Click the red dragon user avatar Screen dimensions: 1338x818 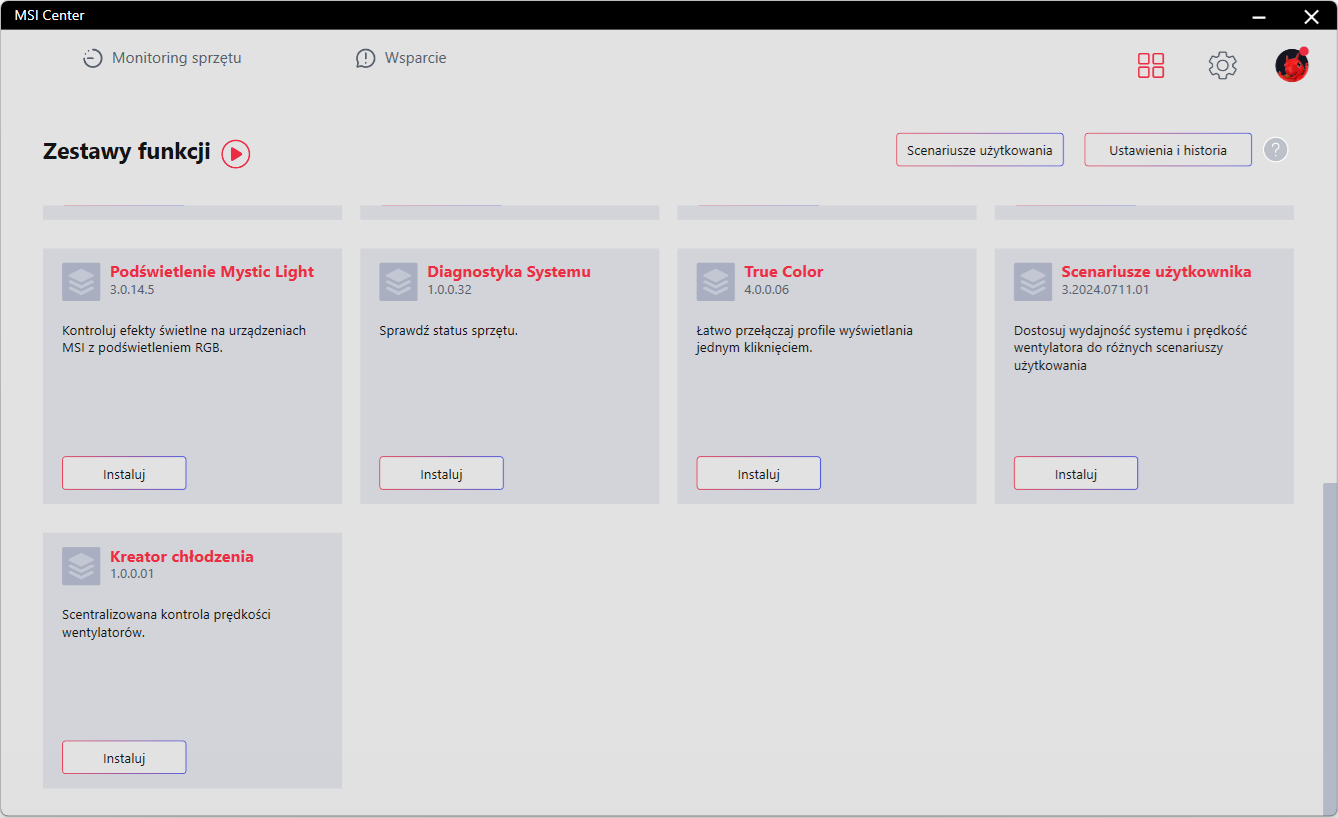[1291, 66]
